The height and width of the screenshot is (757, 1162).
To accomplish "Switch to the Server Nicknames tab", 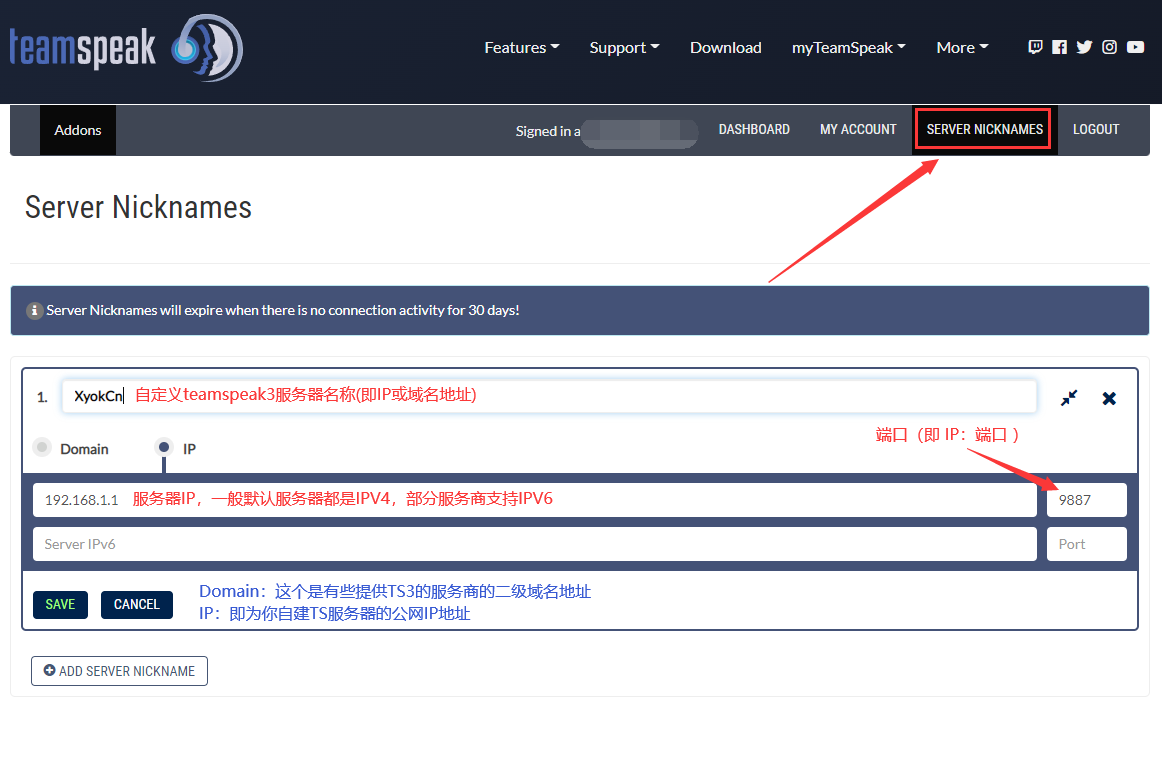I will tap(984, 130).
